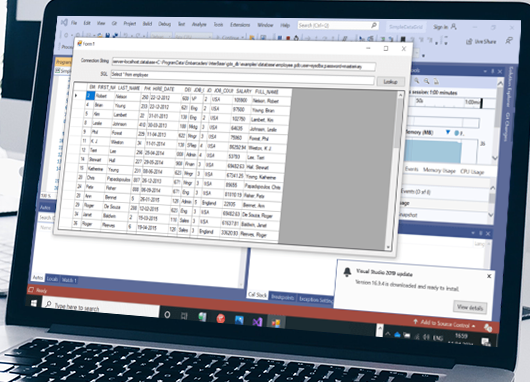The image size is (530, 382).
Task: Click the data grid scroll down arrow
Action: click(388, 247)
